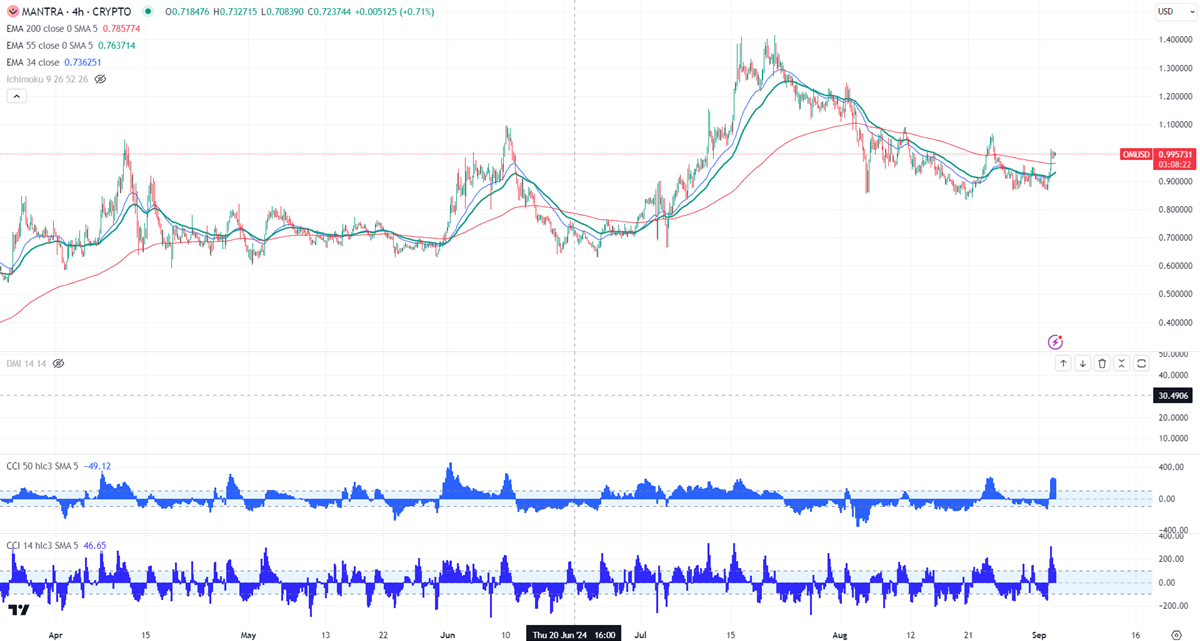Collapse the indicator legend with the chevron button
This screenshot has height=641, width=1200.
click(16, 96)
